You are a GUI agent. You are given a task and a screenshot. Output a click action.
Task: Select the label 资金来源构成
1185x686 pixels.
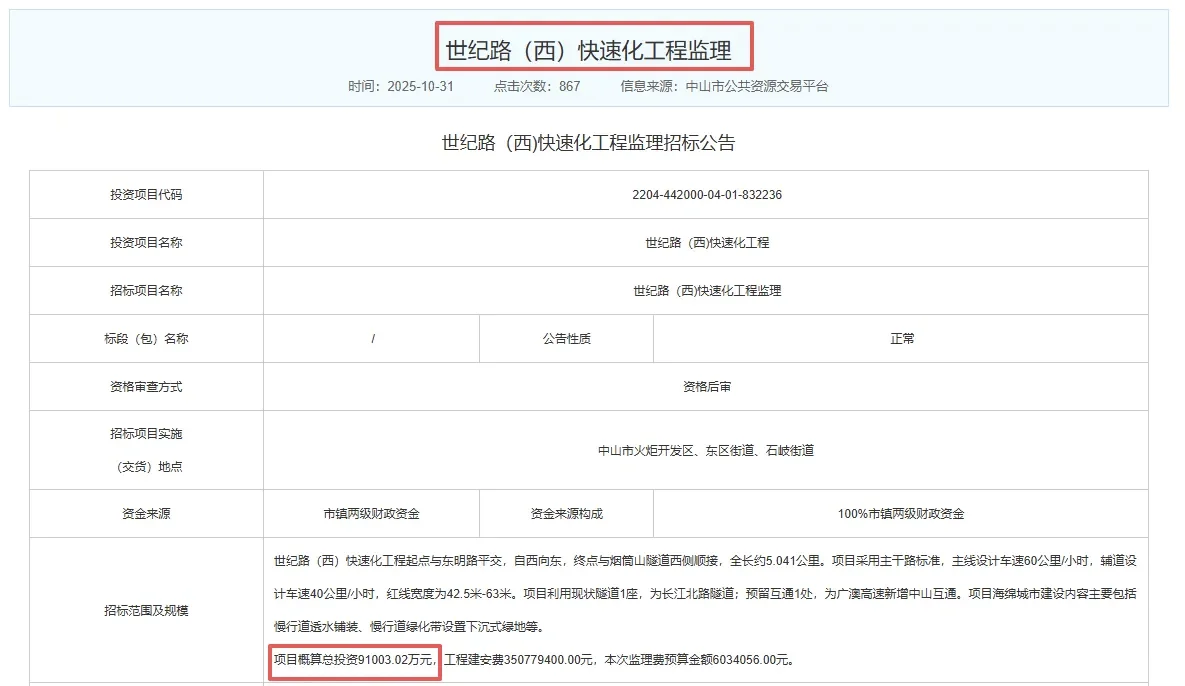[567, 514]
